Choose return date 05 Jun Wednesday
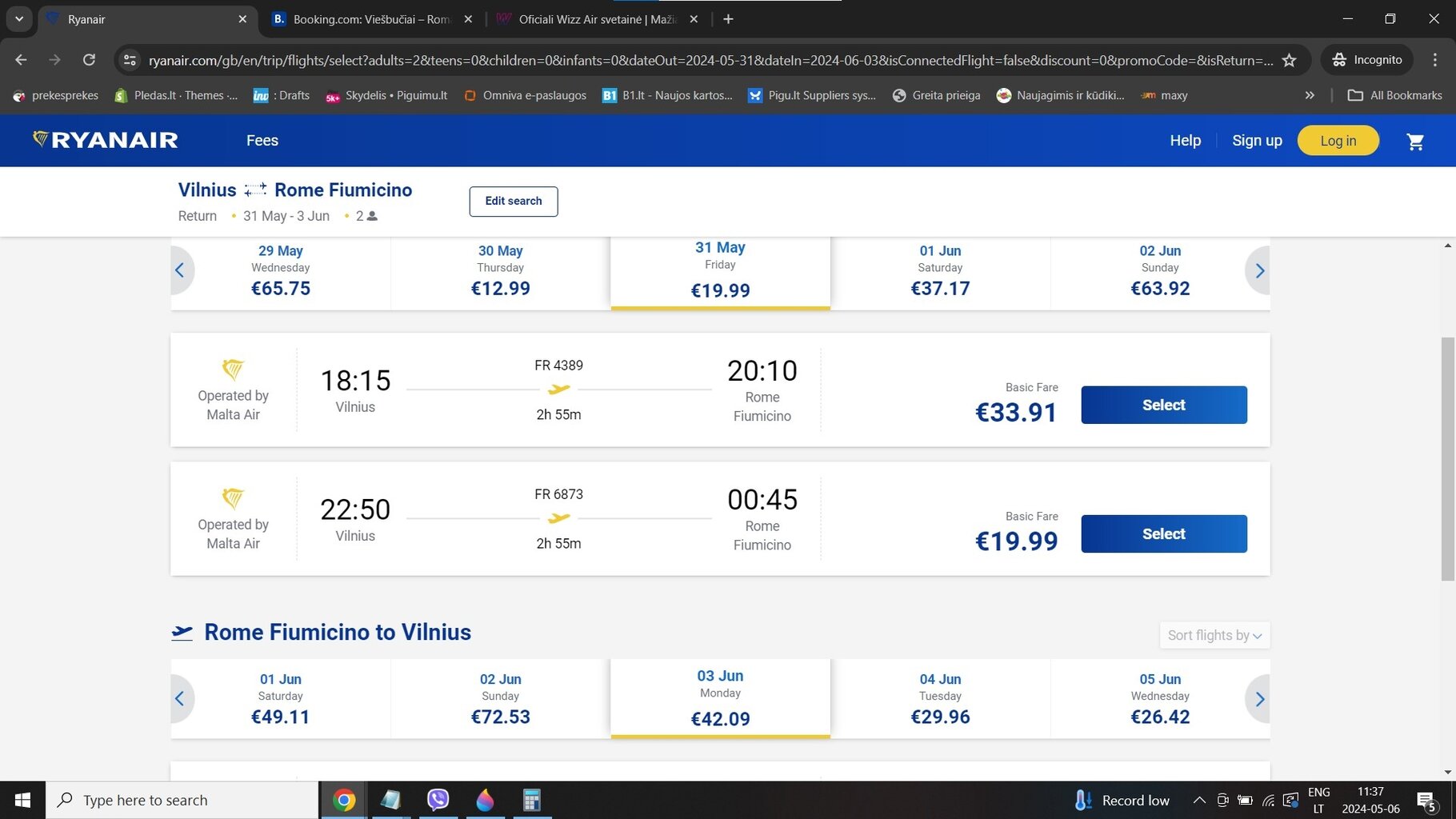The width and height of the screenshot is (1456, 819). pos(1160,699)
